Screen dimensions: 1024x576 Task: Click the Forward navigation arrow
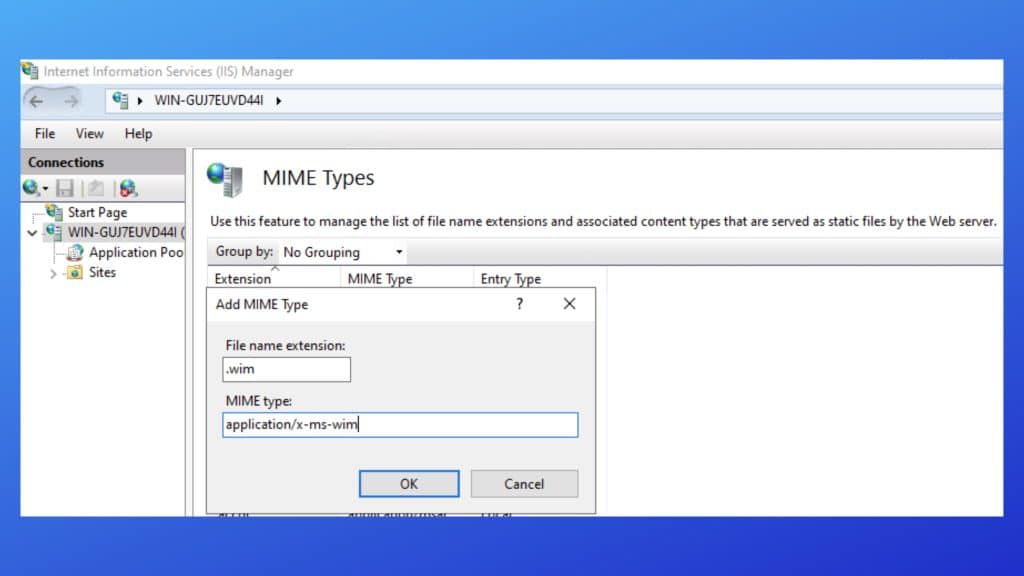click(70, 100)
